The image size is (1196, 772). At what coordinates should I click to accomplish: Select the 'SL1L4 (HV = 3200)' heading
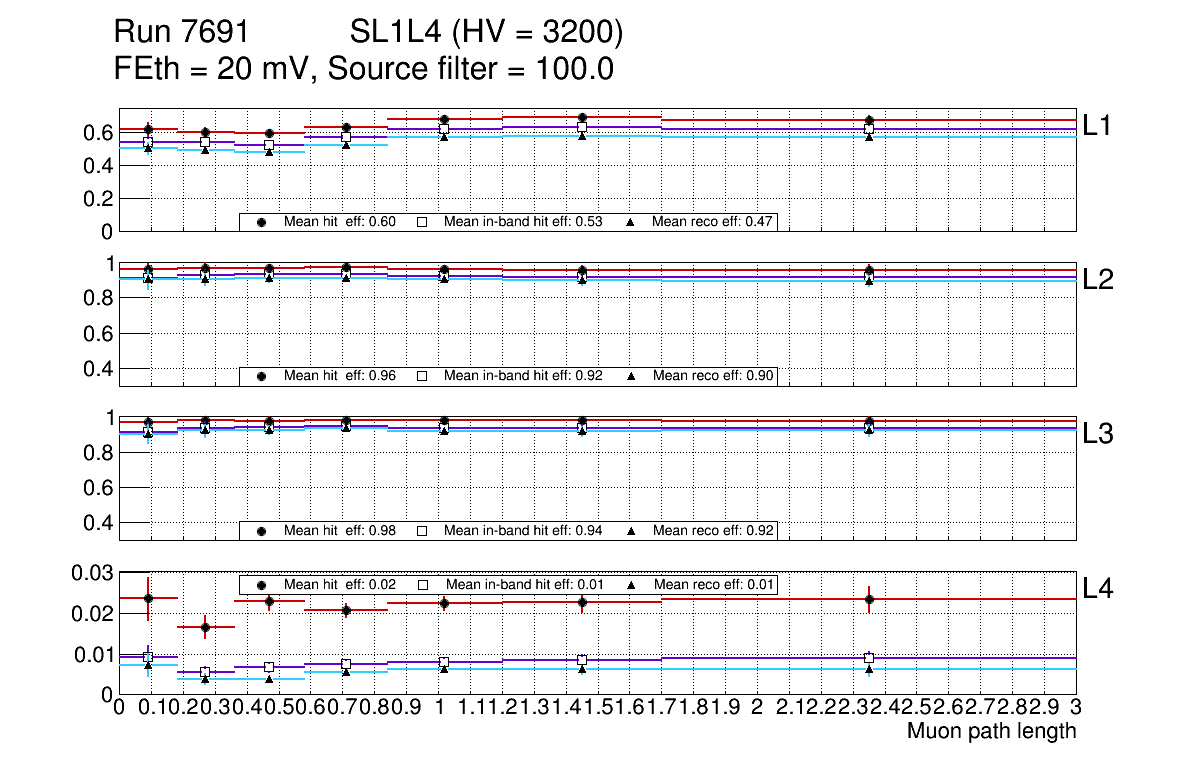[x=487, y=34]
